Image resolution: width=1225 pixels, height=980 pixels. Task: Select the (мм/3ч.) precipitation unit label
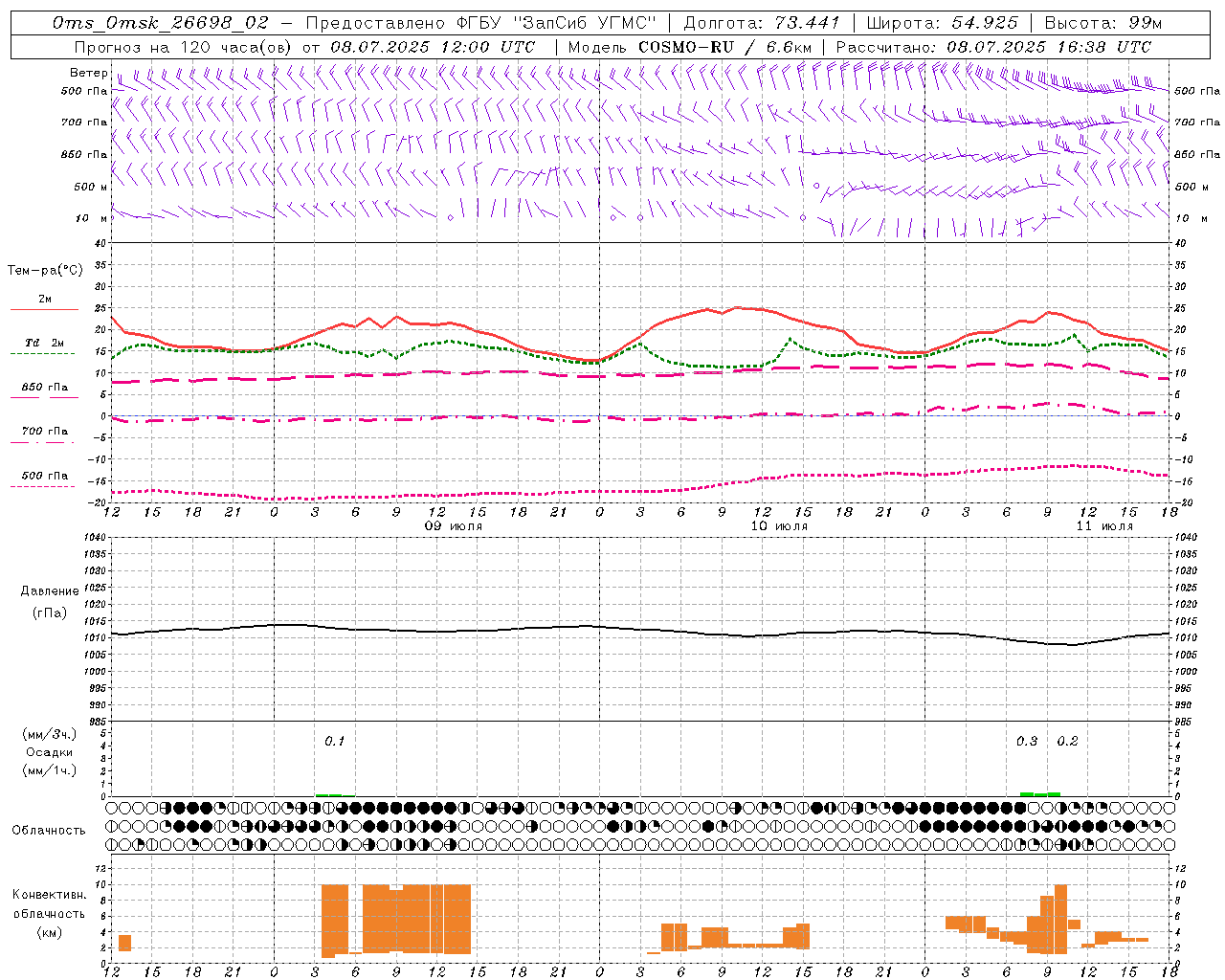click(50, 734)
